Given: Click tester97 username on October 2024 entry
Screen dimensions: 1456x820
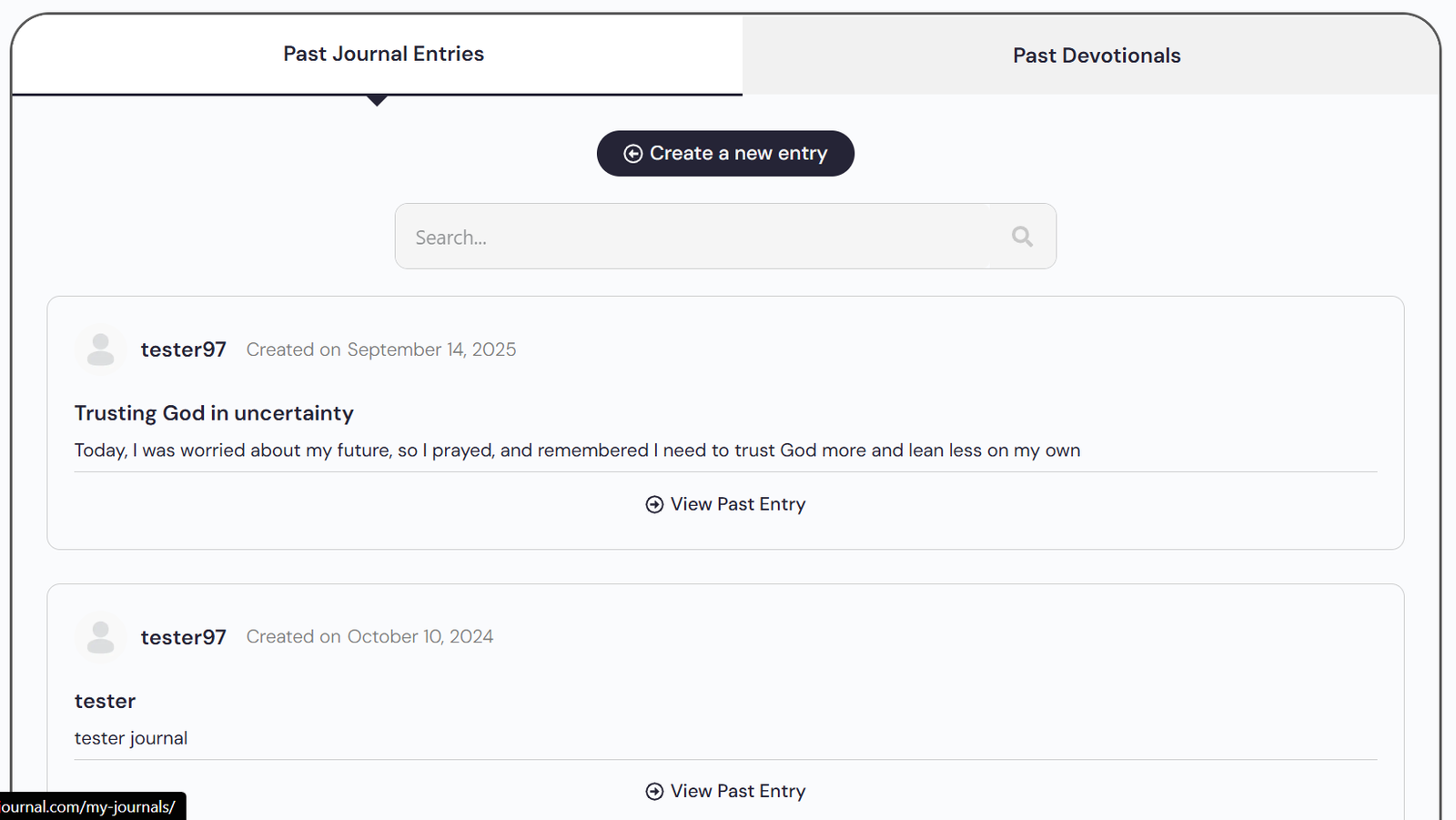Looking at the screenshot, I should pos(183,637).
